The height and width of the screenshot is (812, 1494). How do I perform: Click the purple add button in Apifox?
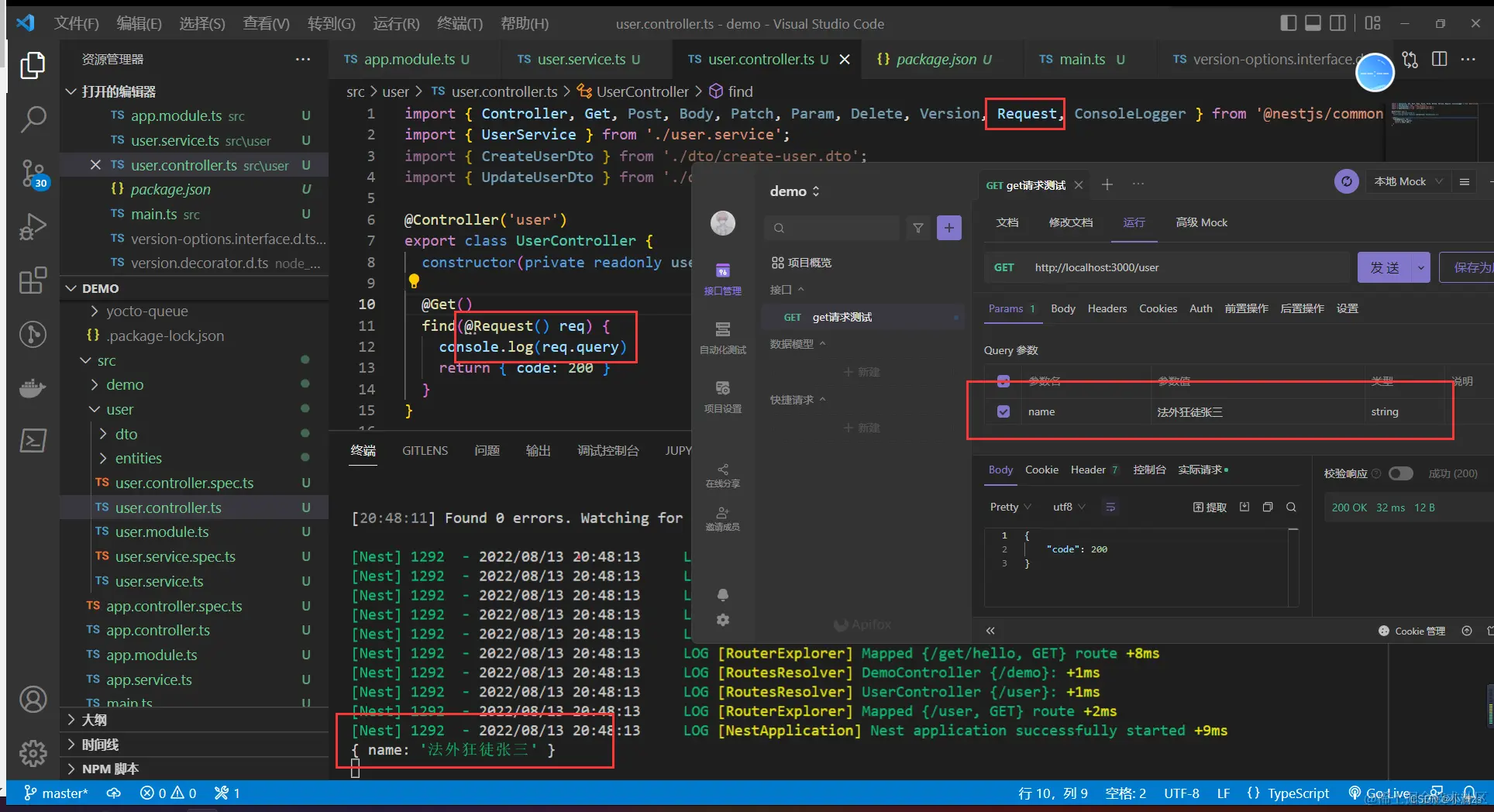[949, 228]
